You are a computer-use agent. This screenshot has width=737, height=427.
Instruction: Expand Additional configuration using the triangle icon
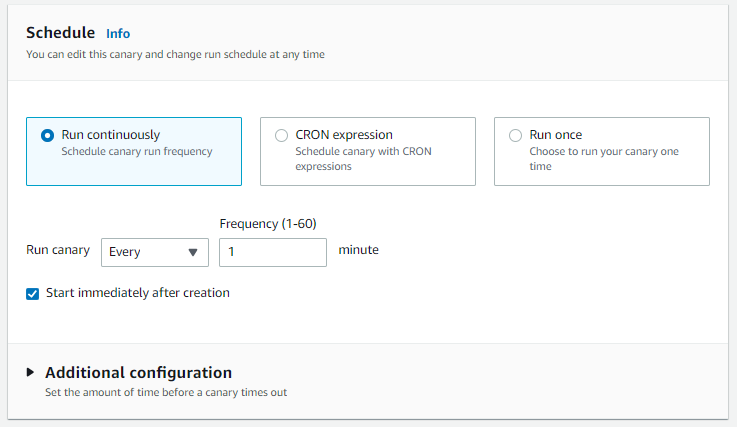point(31,373)
